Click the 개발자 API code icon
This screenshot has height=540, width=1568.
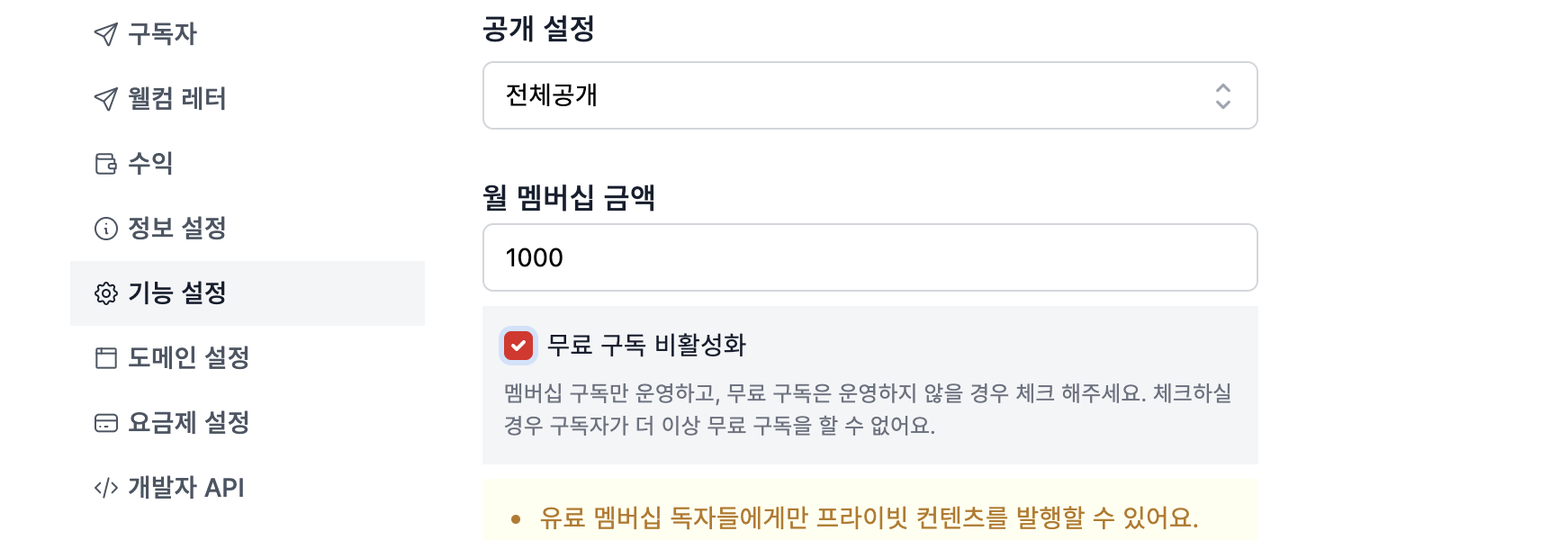coord(106,488)
